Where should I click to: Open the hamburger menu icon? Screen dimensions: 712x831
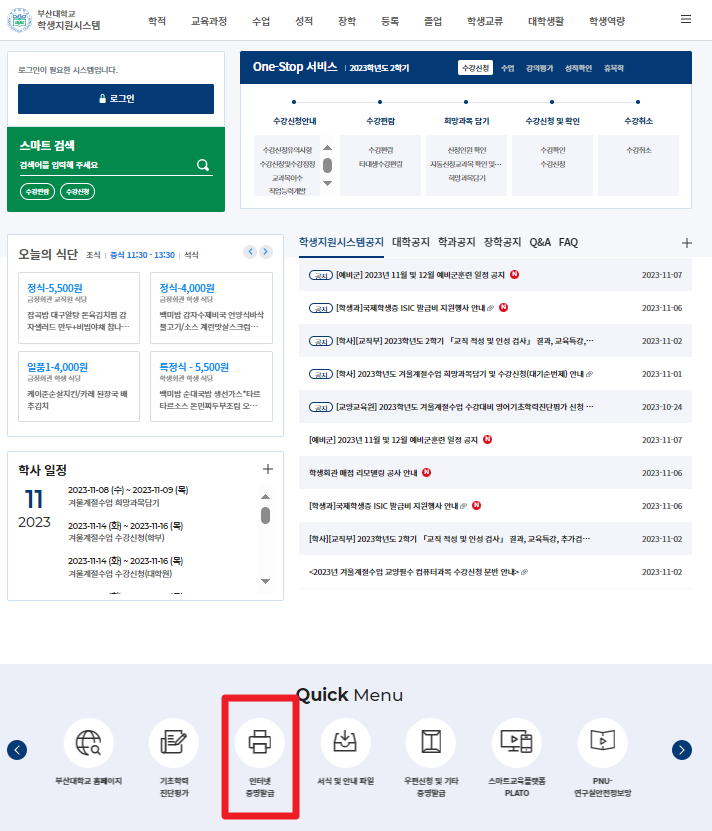coord(685,20)
